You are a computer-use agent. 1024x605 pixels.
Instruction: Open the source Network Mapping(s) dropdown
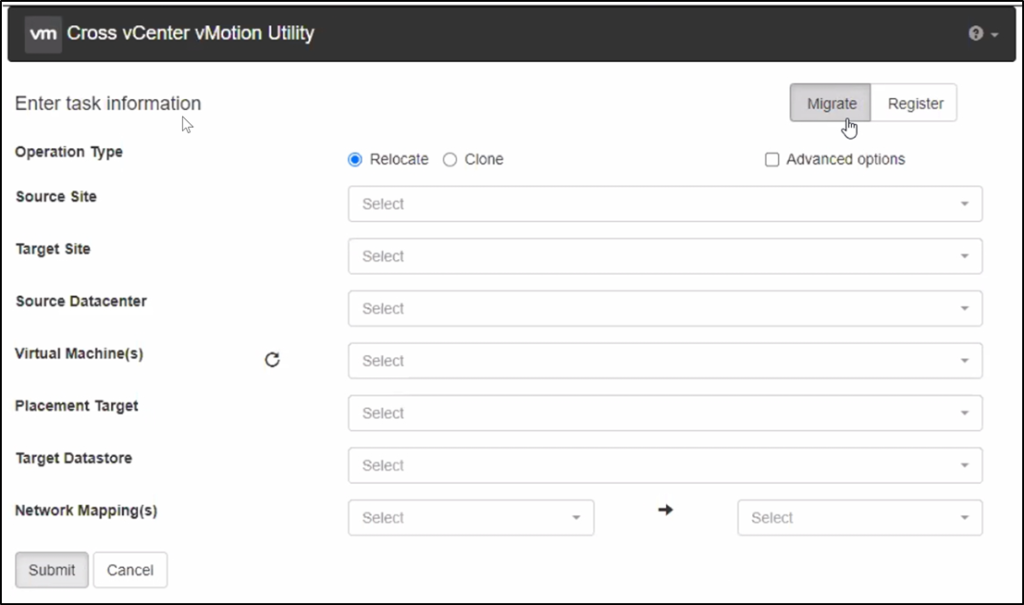(x=470, y=517)
